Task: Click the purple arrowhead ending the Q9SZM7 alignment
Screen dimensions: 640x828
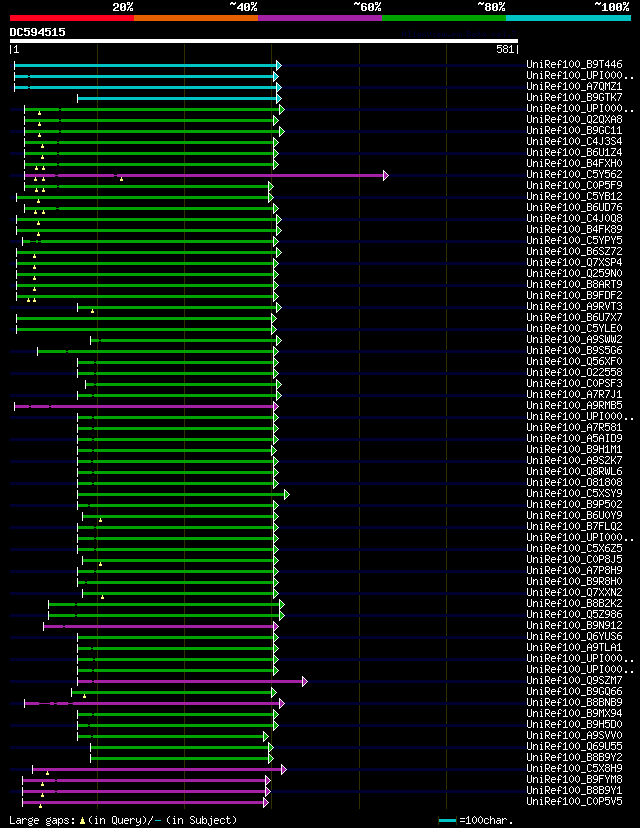Action: 305,682
